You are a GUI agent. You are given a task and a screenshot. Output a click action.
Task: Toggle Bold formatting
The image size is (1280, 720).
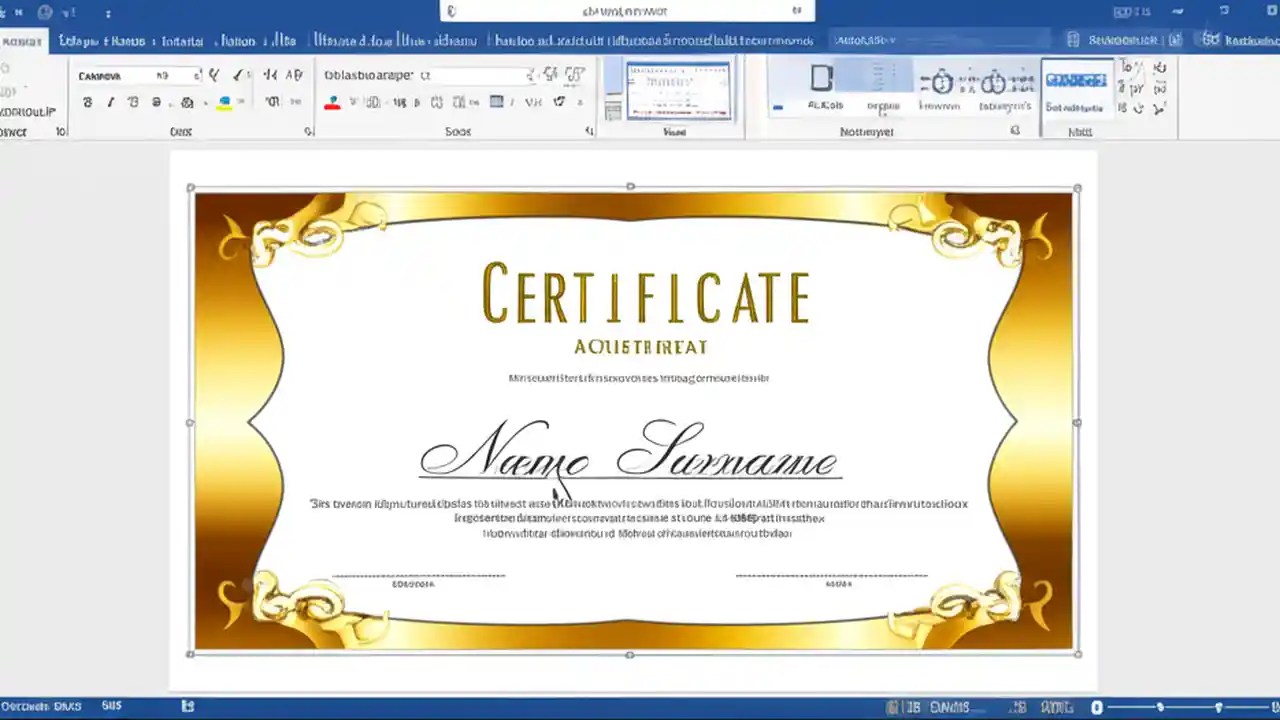[87, 102]
